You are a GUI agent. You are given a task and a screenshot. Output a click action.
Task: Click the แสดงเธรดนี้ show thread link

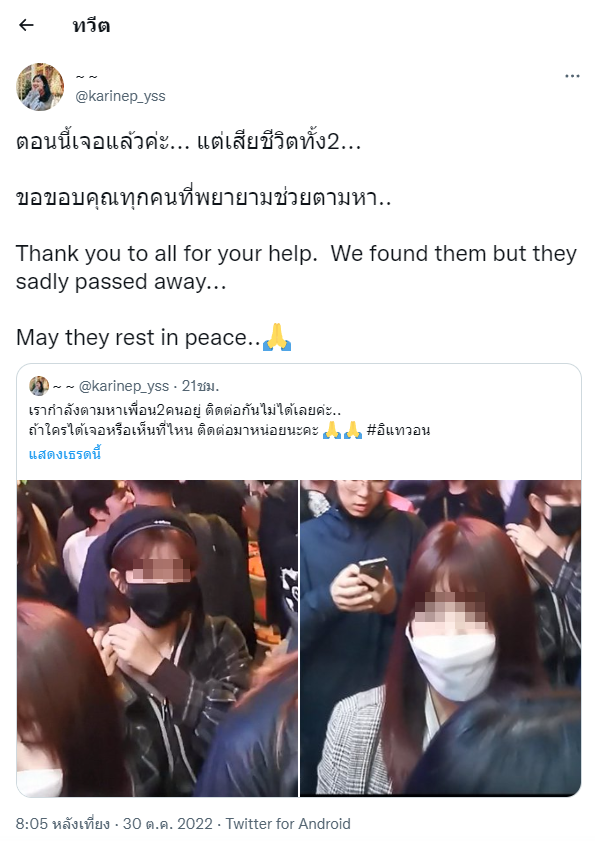click(65, 454)
